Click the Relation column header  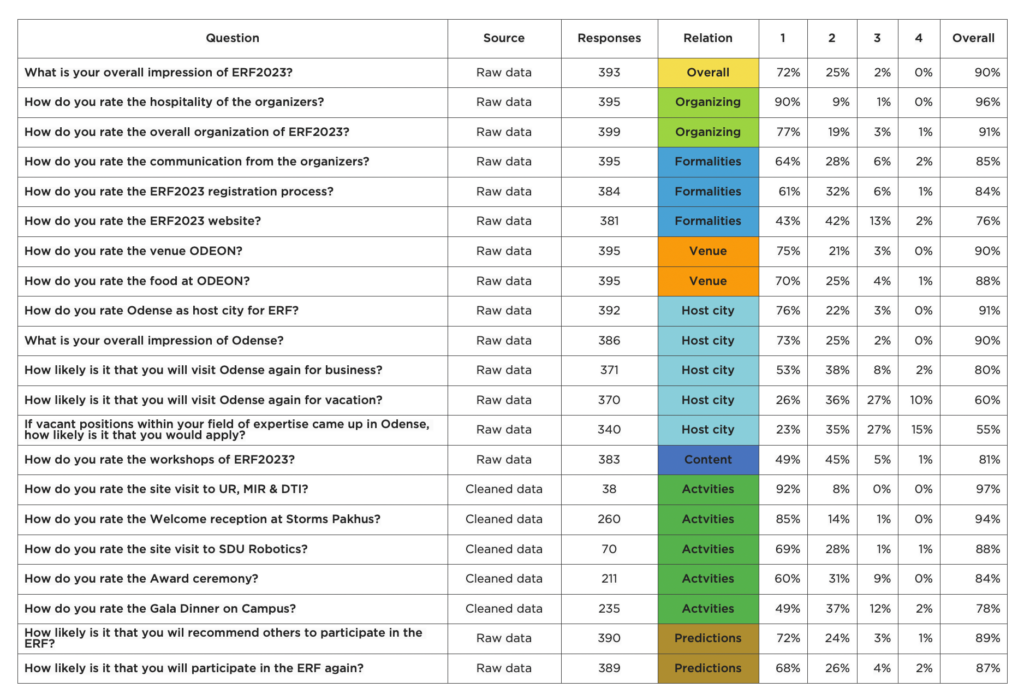[708, 38]
